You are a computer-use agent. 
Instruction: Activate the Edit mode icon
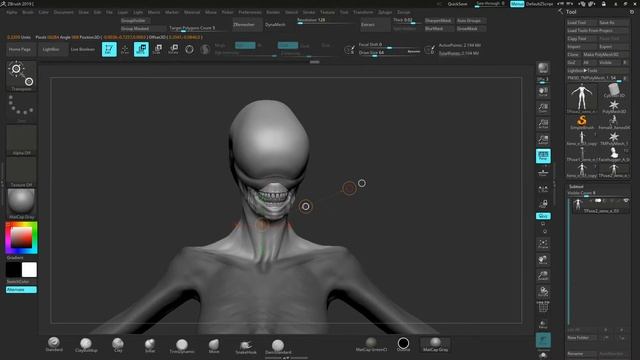point(109,49)
